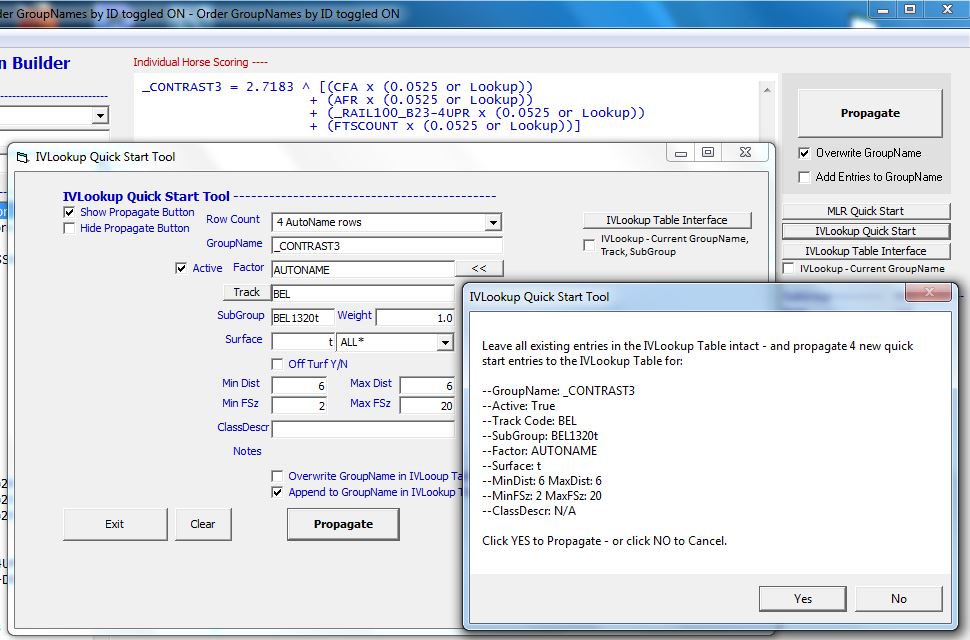This screenshot has width=970, height=640.
Task: Toggle the Active checkbox
Action: 181,268
